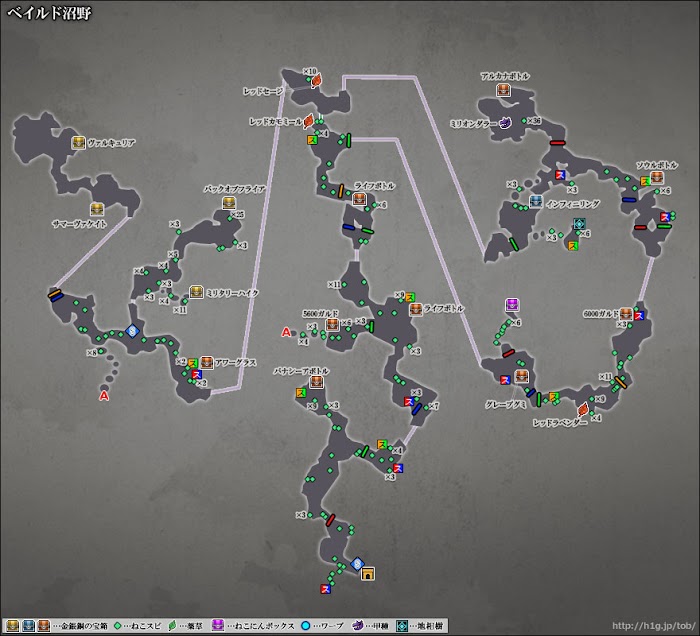Click the blue warp diamond on the left map
Image resolution: width=700 pixels, height=636 pixels.
[x=132, y=331]
